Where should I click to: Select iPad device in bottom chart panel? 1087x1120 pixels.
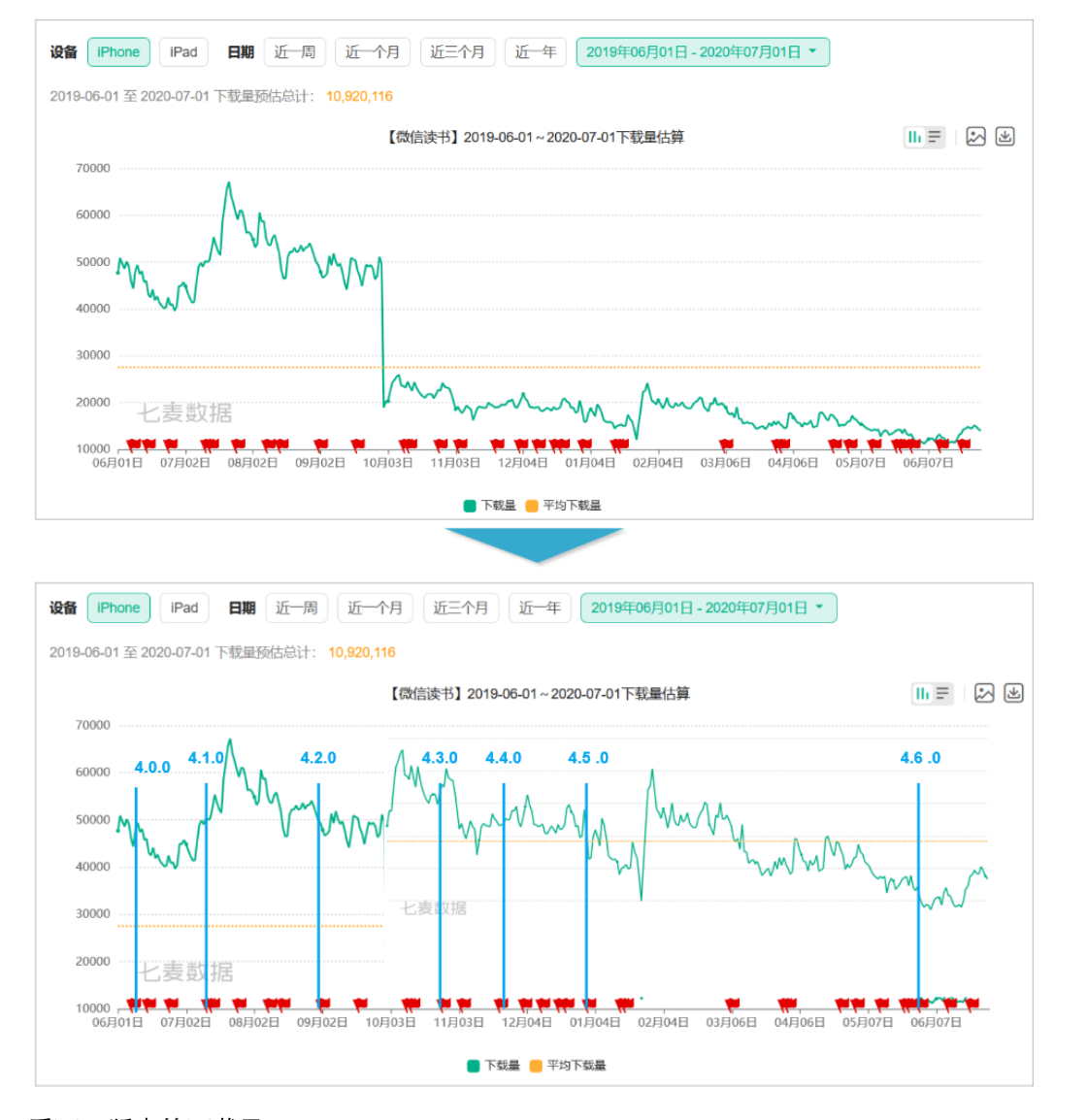tap(184, 608)
